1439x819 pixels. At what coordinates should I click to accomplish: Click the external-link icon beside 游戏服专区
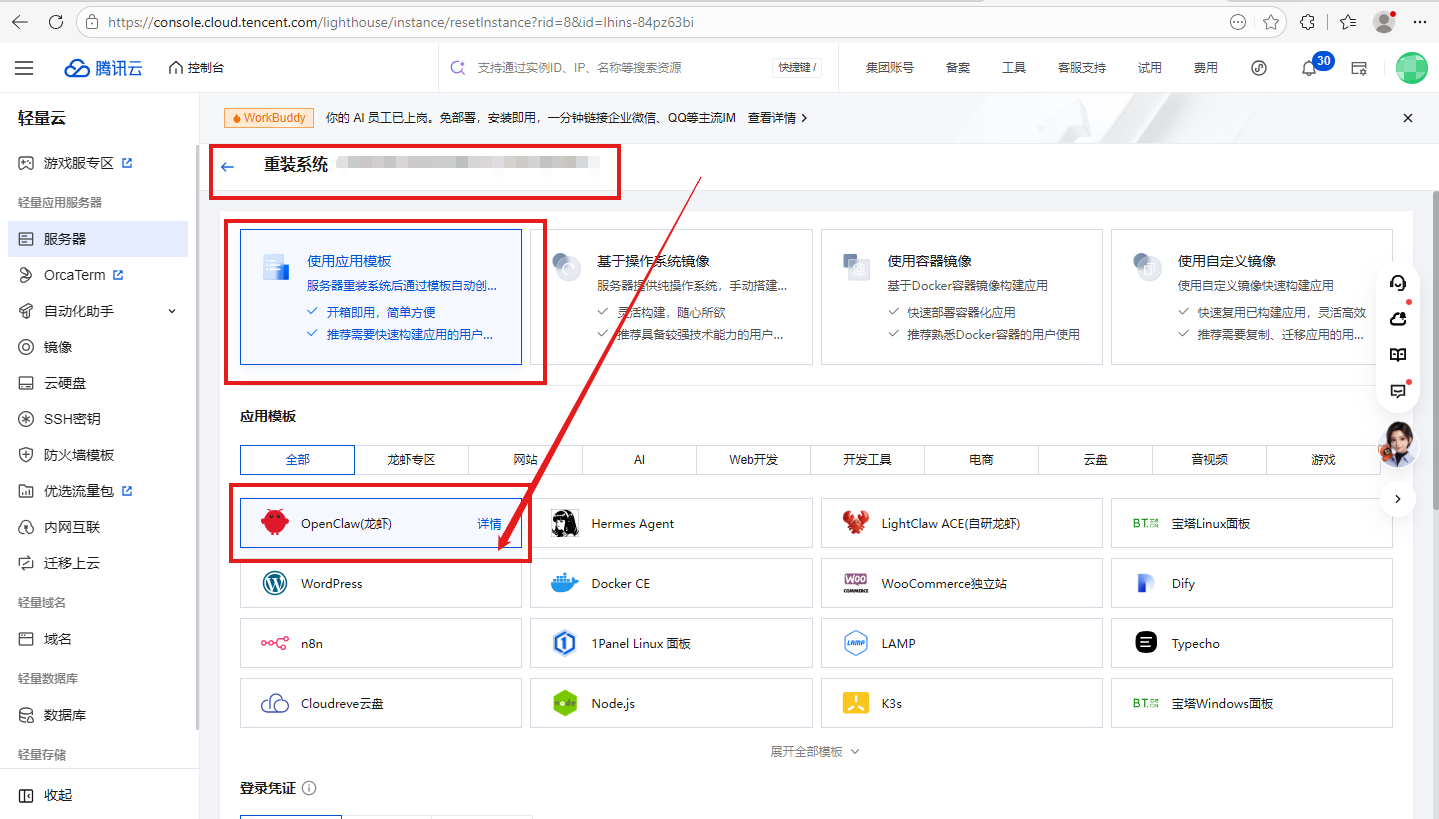click(x=127, y=163)
